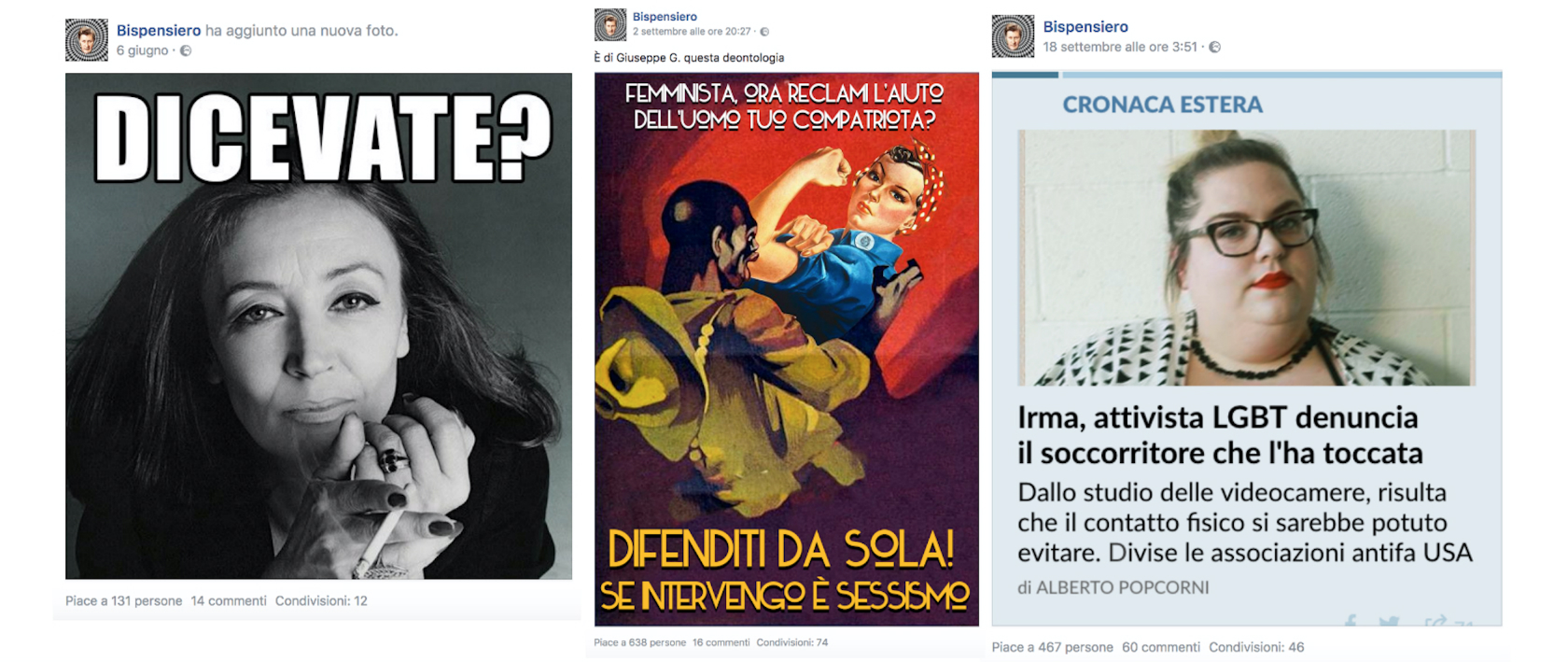This screenshot has width=1568, height=662.
Task: Open Bispensiero page name on the 18 settembre post
Action: pos(1085,26)
